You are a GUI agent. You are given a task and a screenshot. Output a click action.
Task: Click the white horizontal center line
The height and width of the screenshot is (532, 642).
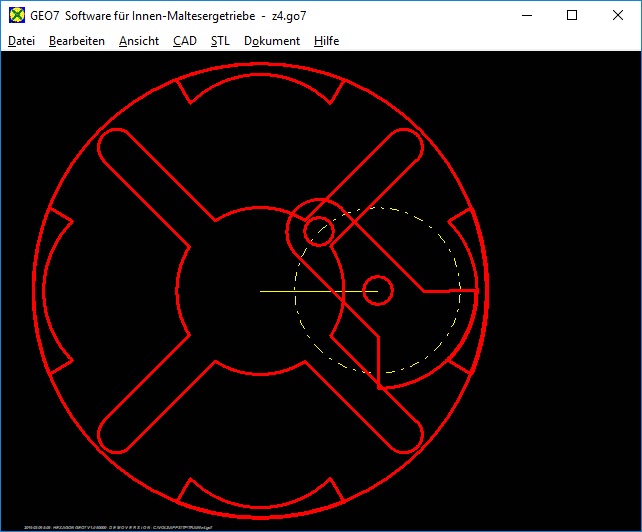300,291
